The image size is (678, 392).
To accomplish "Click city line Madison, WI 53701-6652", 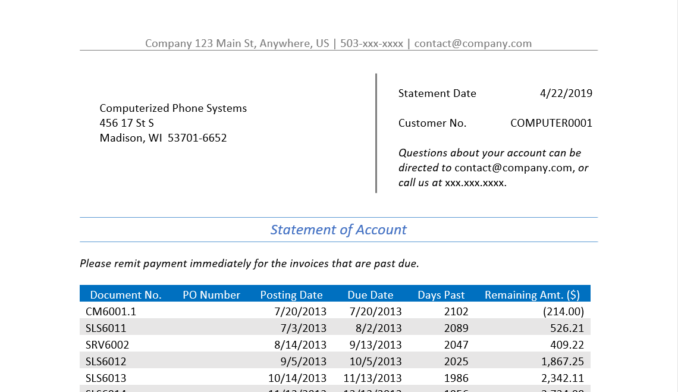I will click(163, 138).
